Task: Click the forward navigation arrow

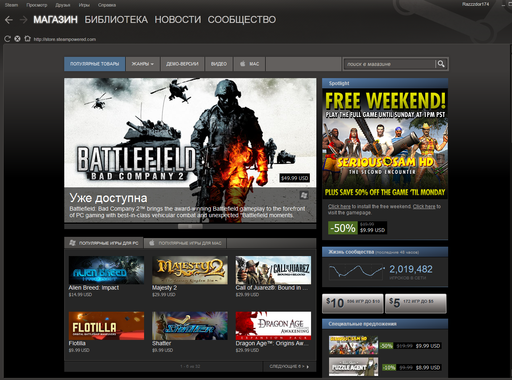Action: pyautogui.click(x=23, y=20)
